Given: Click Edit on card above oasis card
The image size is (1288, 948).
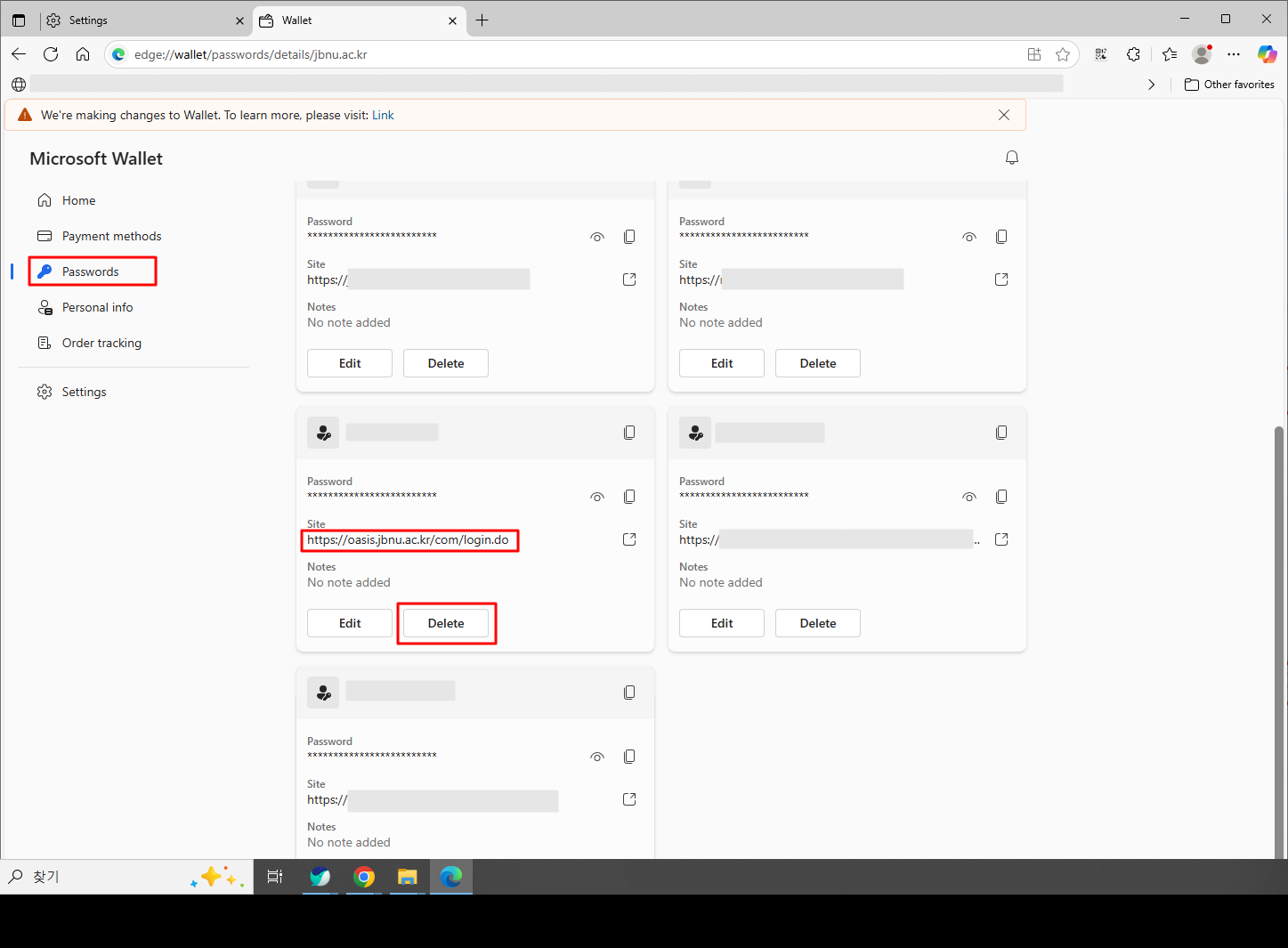Looking at the screenshot, I should click(x=350, y=363).
